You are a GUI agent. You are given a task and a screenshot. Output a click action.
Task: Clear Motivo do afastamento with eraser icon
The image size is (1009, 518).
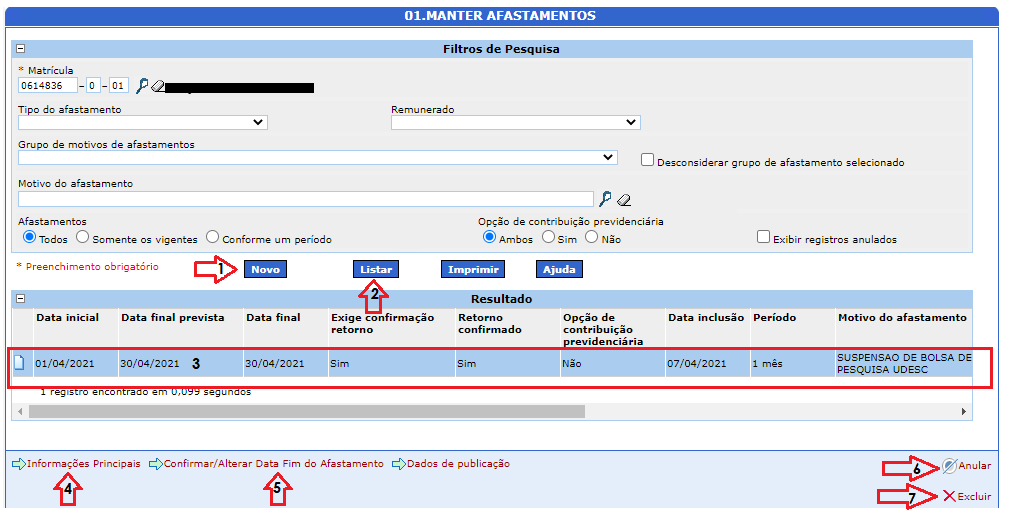tap(623, 199)
